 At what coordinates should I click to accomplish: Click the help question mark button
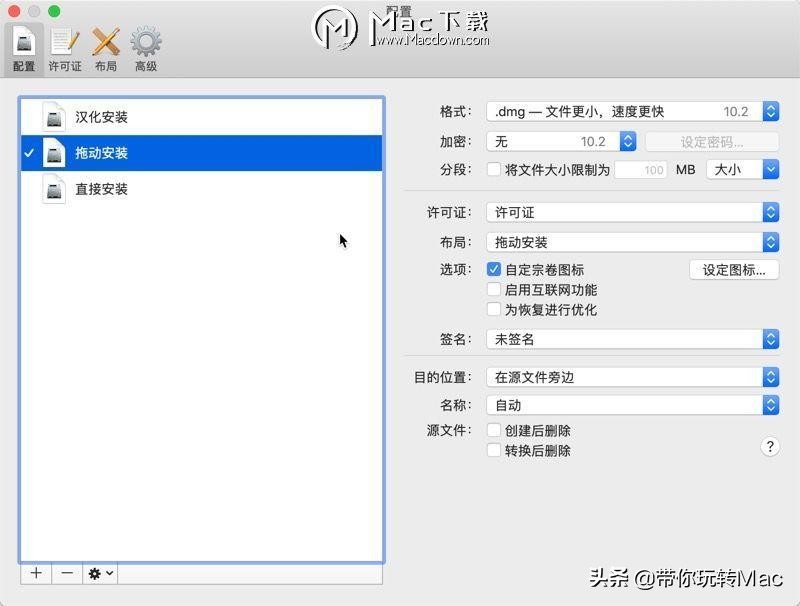coord(768,448)
